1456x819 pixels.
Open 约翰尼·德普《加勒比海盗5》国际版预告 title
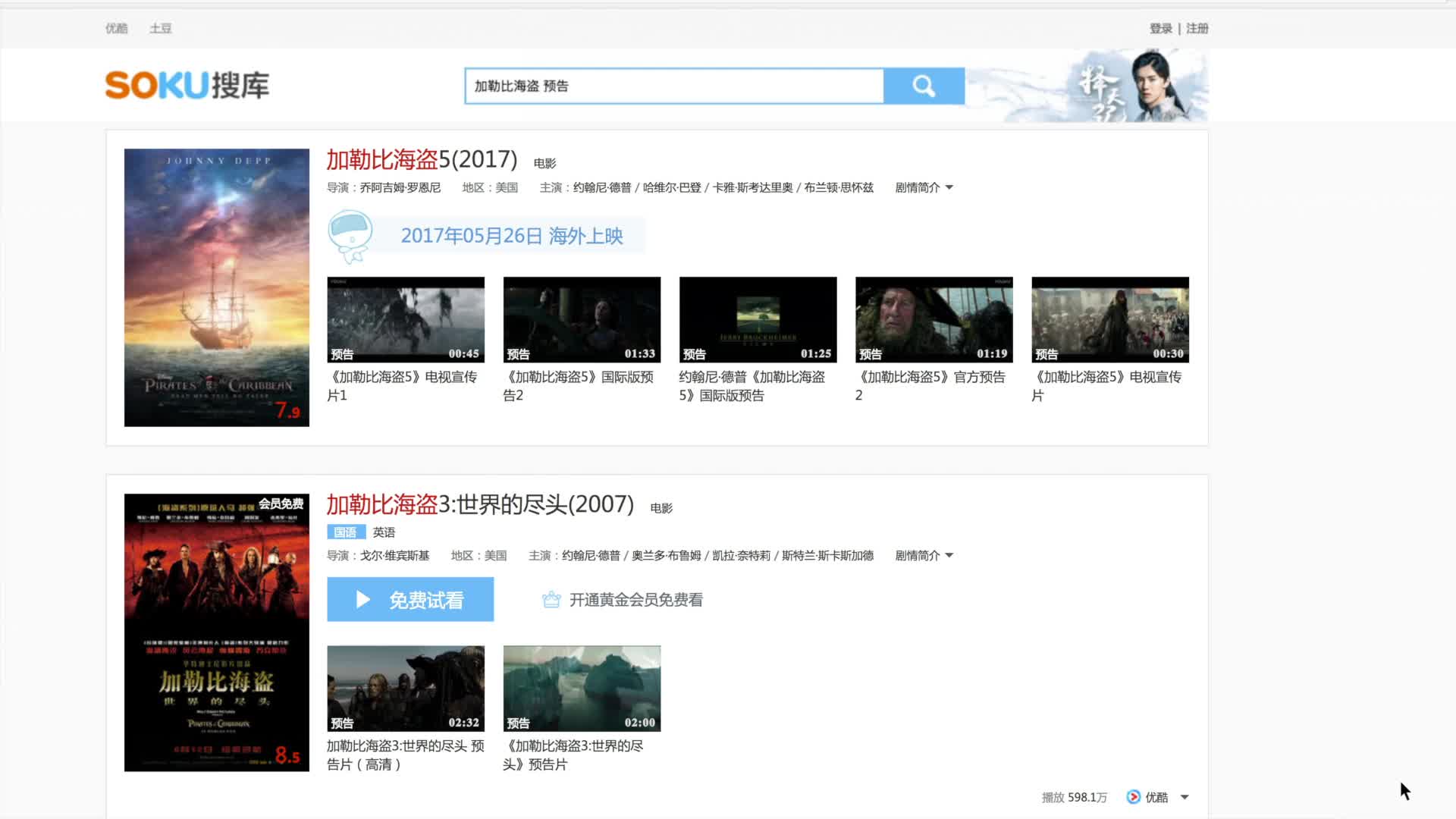[752, 386]
